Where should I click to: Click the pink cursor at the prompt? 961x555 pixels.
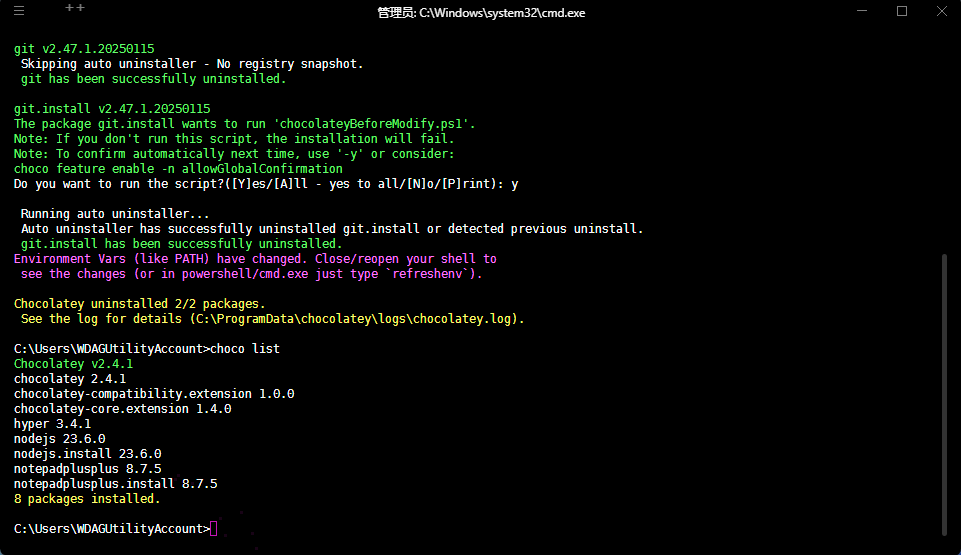214,529
